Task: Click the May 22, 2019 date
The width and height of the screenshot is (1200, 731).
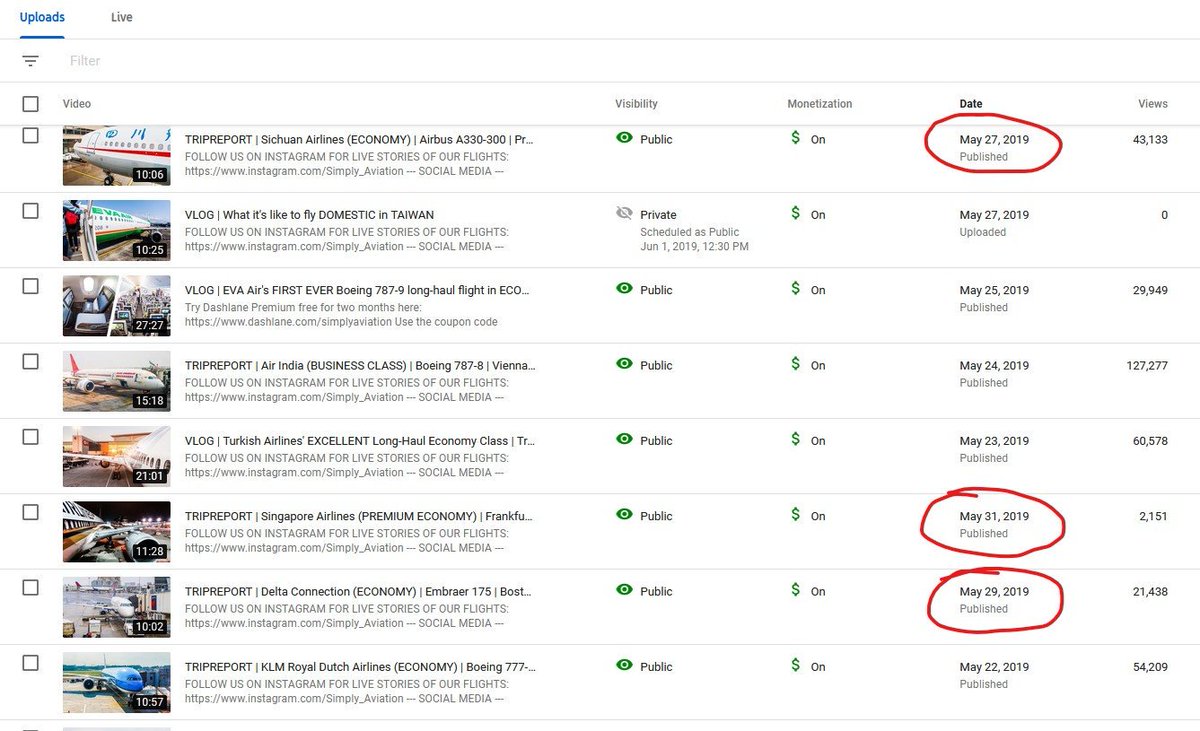Action: click(994, 667)
